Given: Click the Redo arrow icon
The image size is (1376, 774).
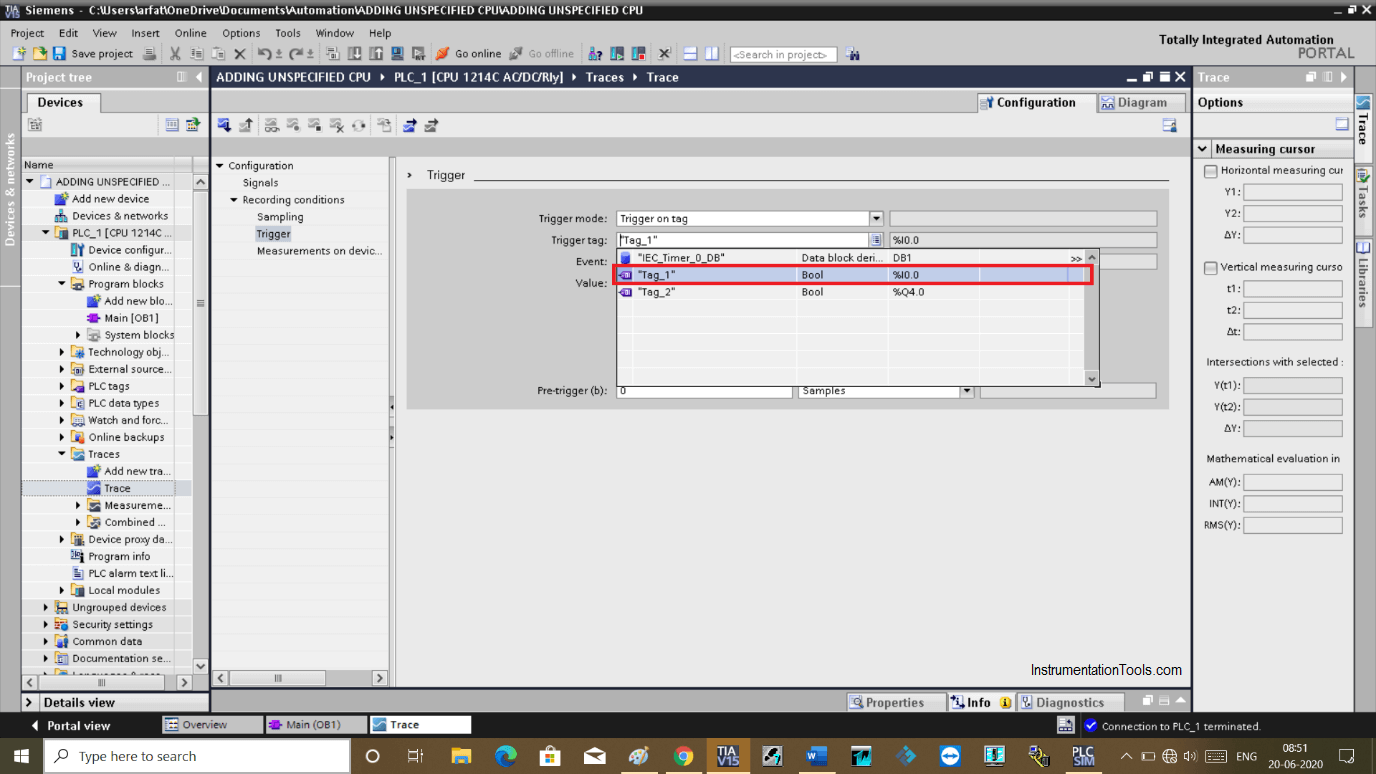Looking at the screenshot, I should pyautogui.click(x=296, y=54).
